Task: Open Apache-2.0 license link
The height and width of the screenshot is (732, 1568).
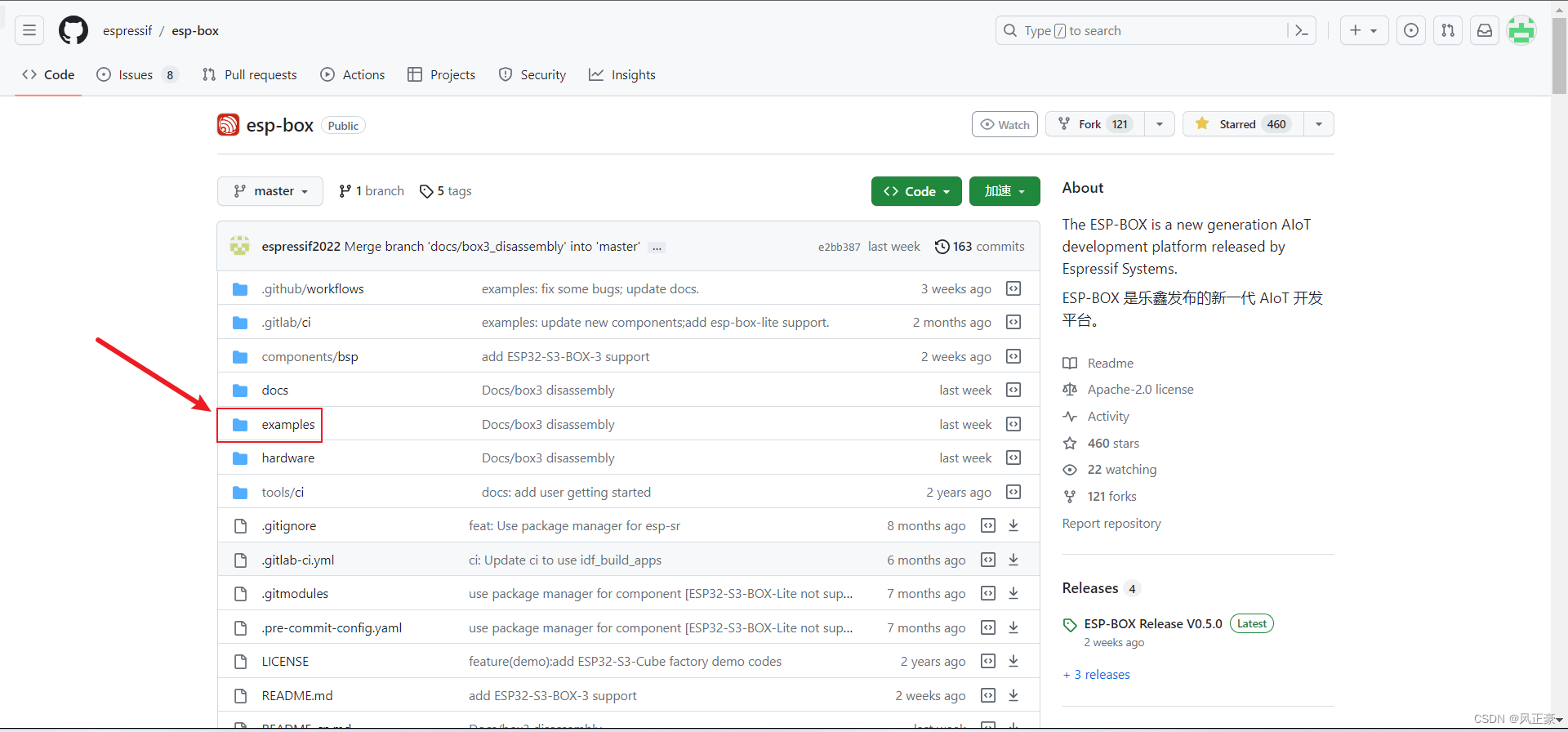Action: pyautogui.click(x=1129, y=389)
